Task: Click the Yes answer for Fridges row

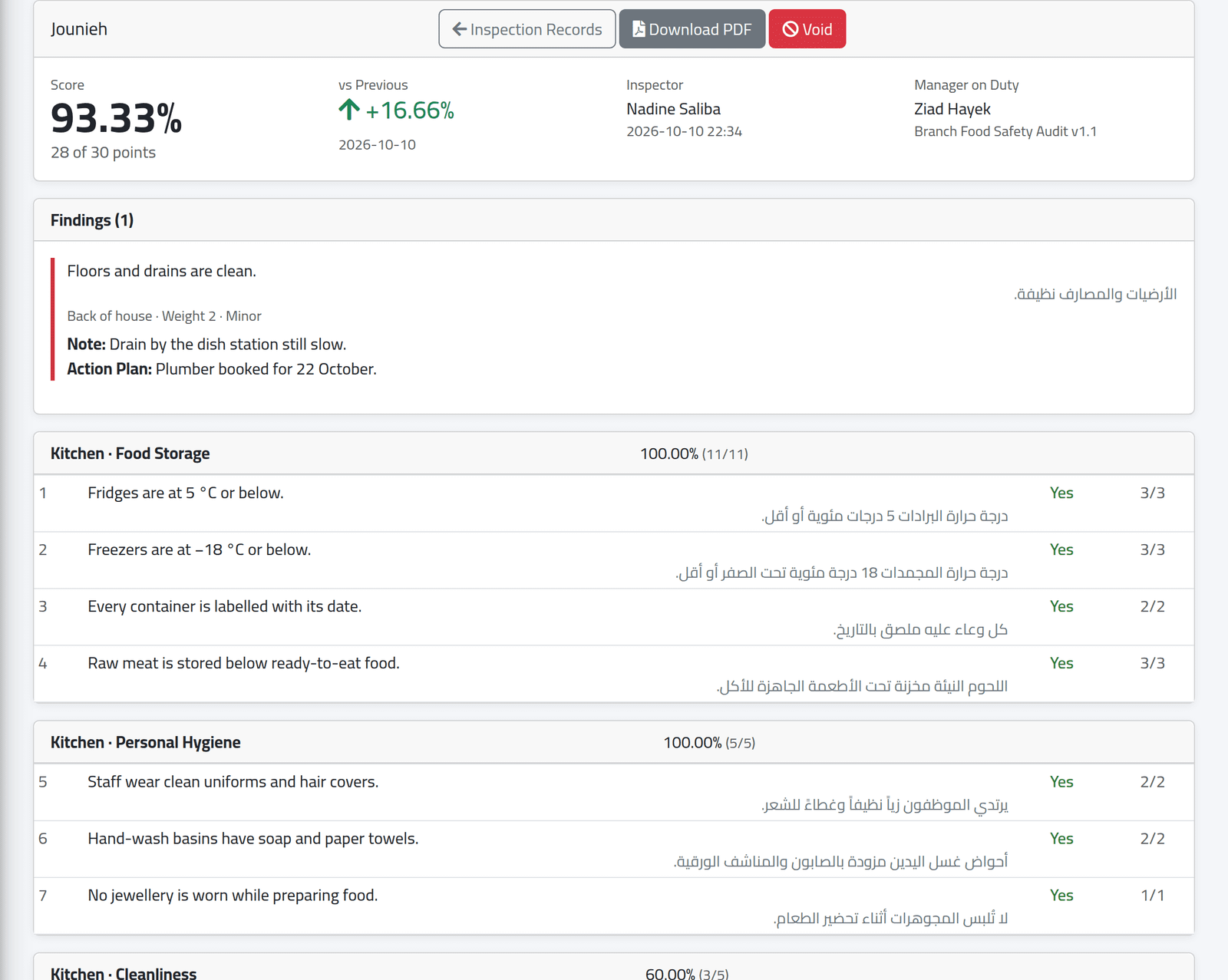Action: point(1061,493)
